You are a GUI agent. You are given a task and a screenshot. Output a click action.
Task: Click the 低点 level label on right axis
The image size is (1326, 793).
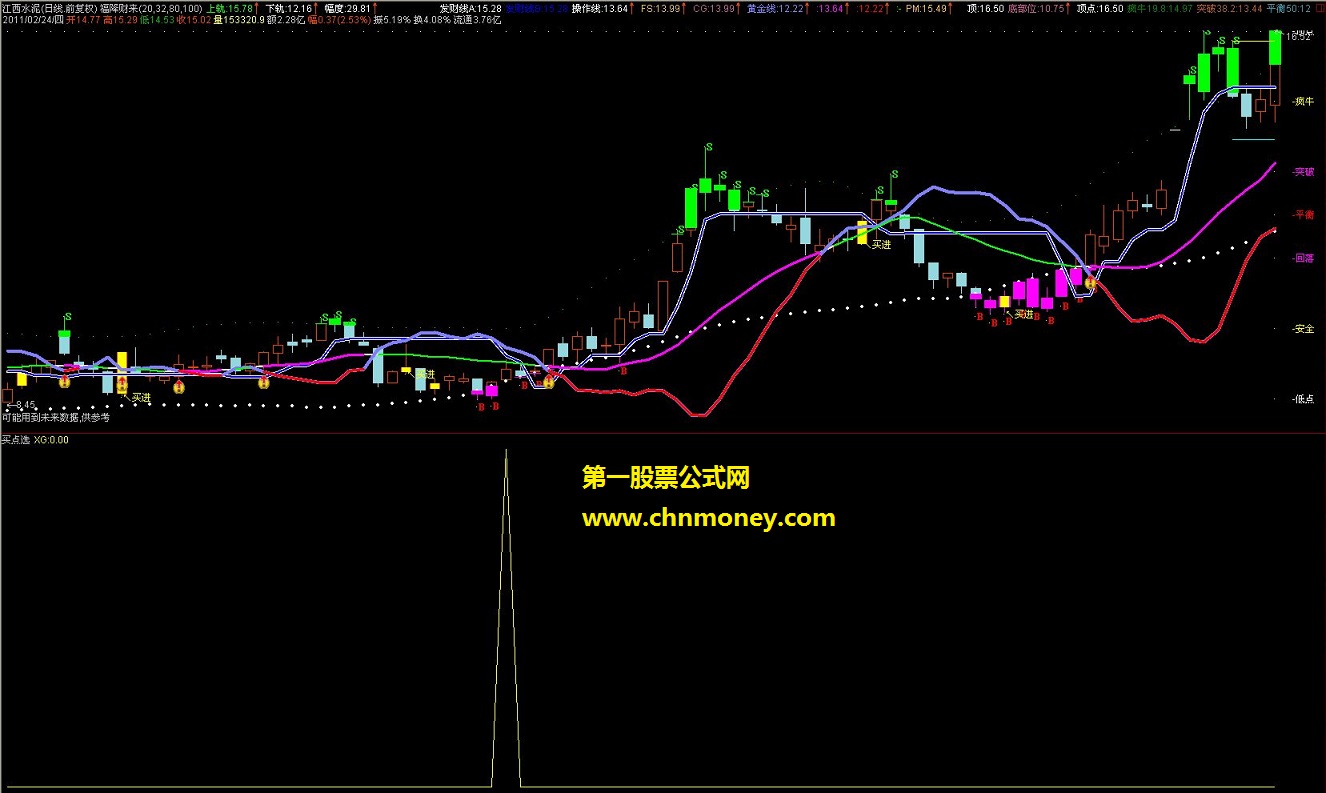coord(1303,399)
